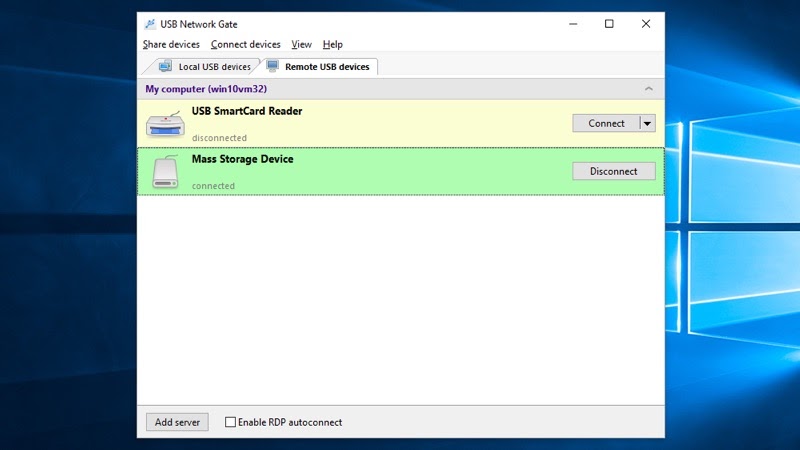Switch to the Remote USB devices tab
This screenshot has height=450, width=800.
coord(320,67)
